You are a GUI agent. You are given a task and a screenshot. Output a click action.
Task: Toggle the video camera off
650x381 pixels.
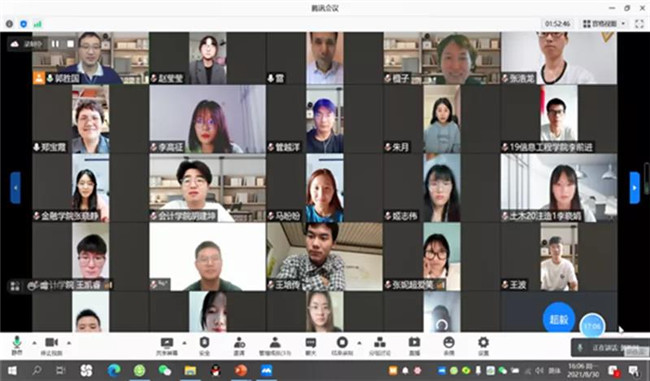(51, 346)
